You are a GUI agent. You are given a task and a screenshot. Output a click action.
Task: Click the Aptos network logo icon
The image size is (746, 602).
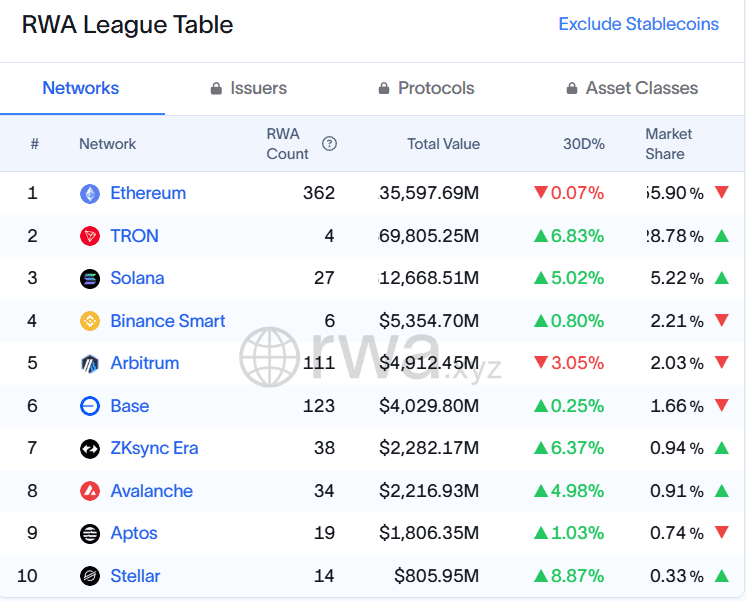coord(89,533)
